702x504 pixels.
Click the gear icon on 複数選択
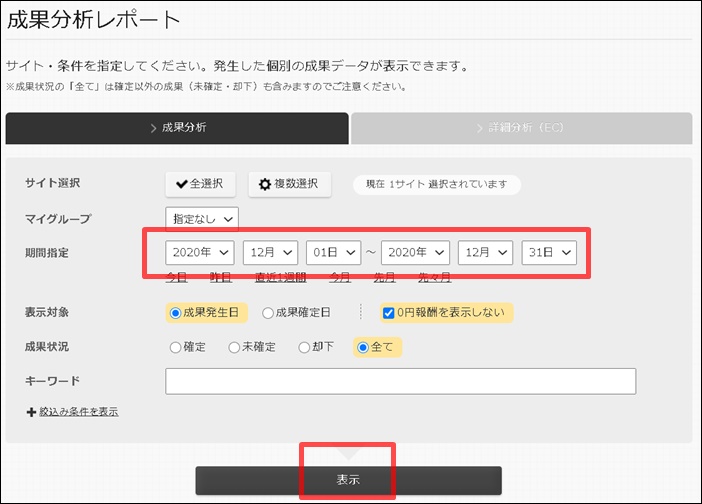pyautogui.click(x=265, y=184)
